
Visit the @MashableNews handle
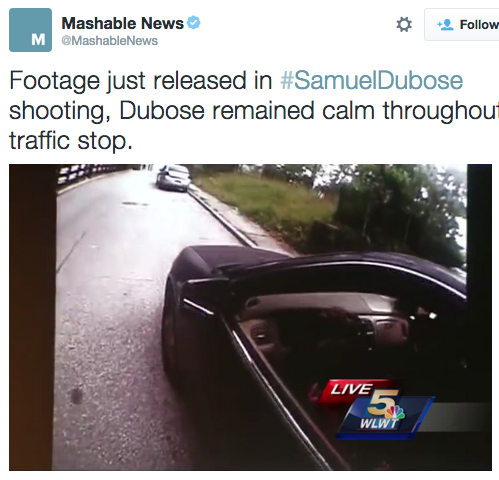click(109, 41)
